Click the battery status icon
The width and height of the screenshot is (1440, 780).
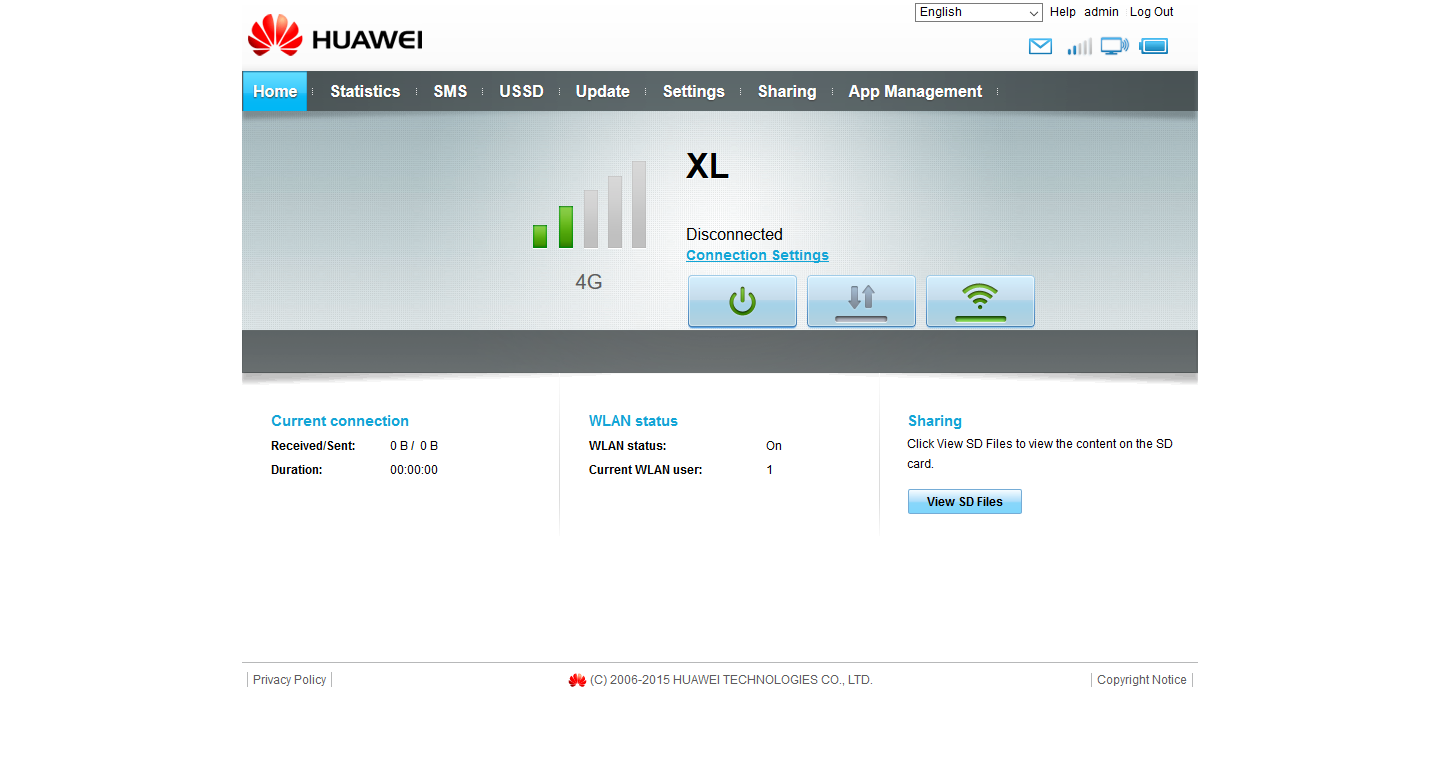[1153, 46]
